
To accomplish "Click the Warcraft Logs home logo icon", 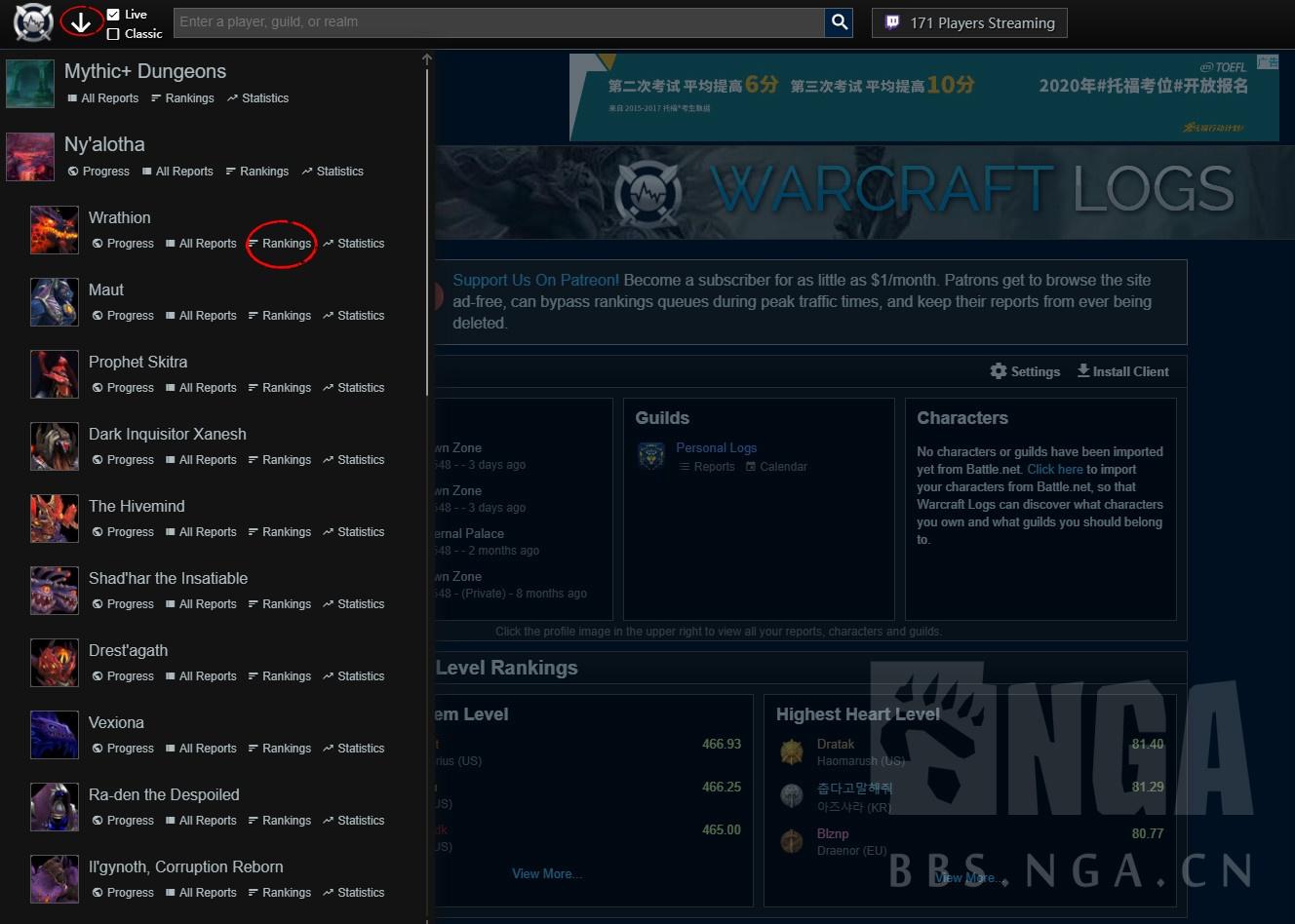I will pos(33,22).
